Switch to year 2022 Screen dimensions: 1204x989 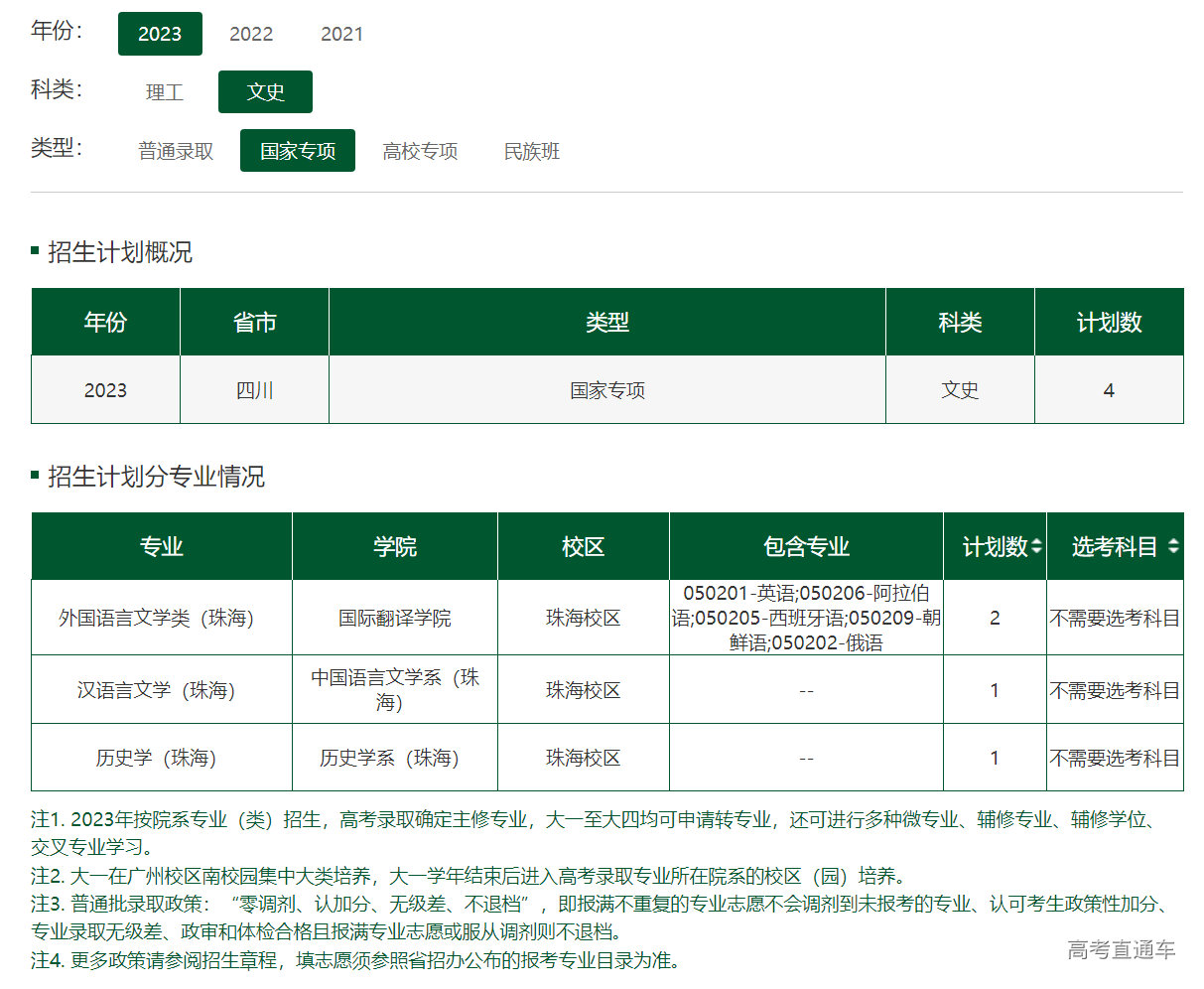point(251,34)
